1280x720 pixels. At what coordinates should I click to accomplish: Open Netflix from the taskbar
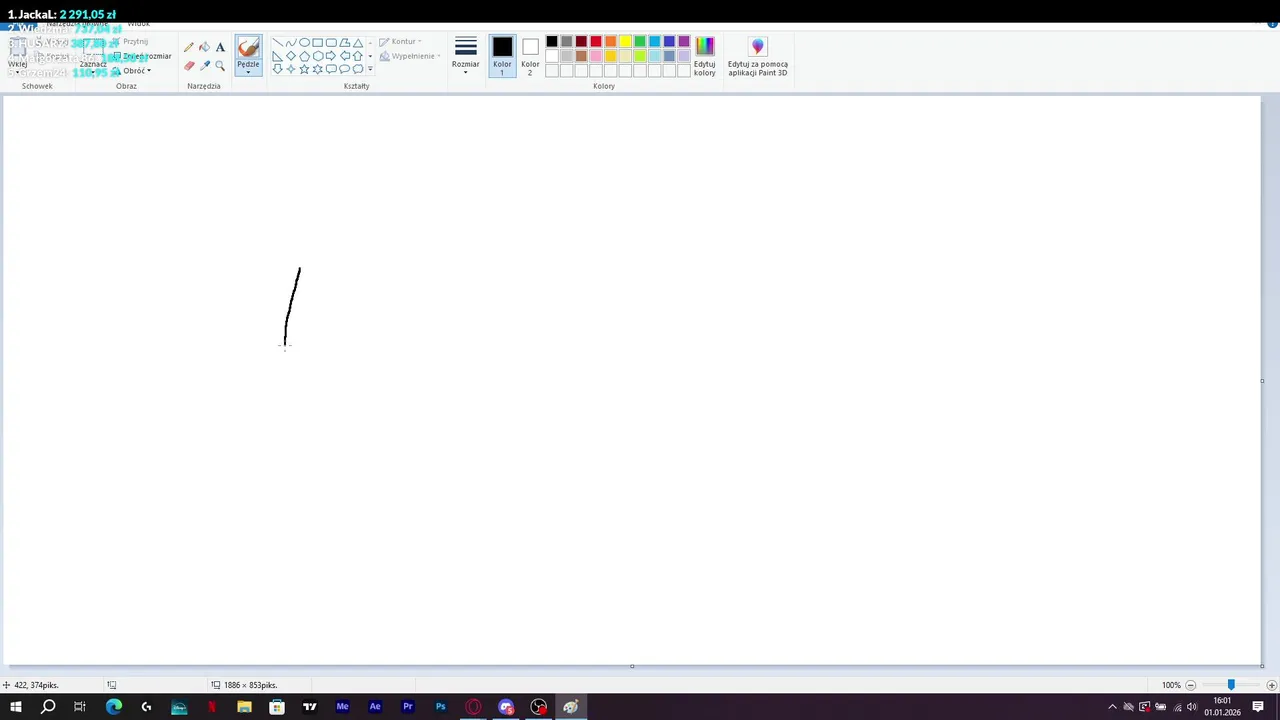pos(212,707)
